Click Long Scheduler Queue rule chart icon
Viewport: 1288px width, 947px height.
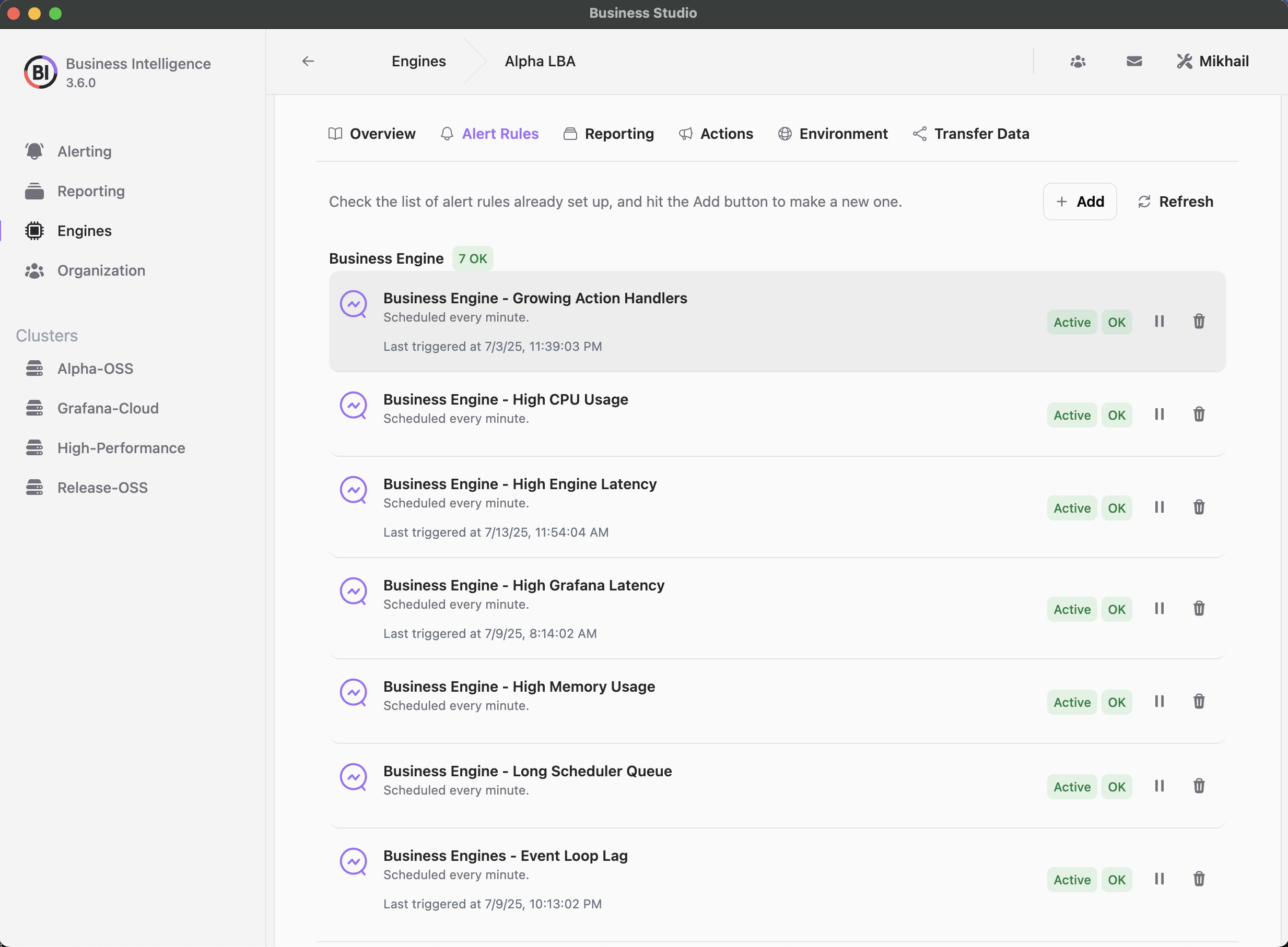coord(354,777)
